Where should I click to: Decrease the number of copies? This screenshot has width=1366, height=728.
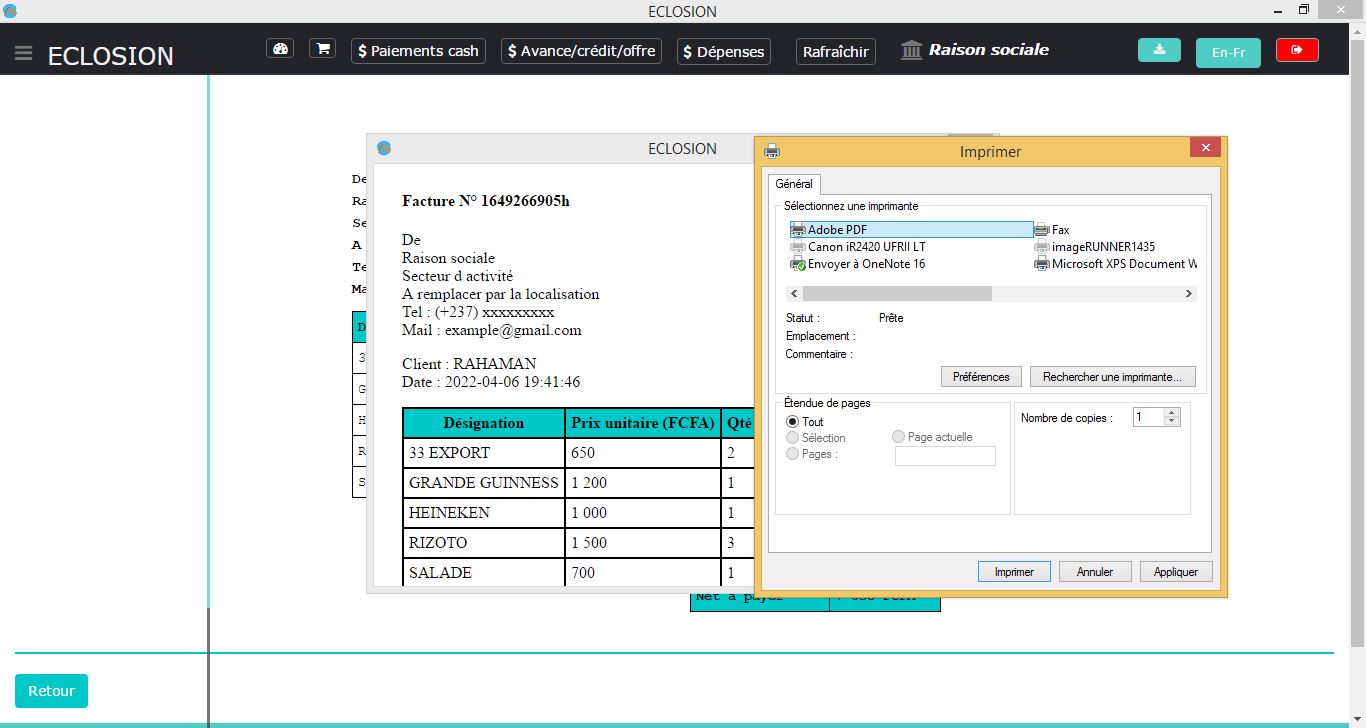pyautogui.click(x=1172, y=421)
